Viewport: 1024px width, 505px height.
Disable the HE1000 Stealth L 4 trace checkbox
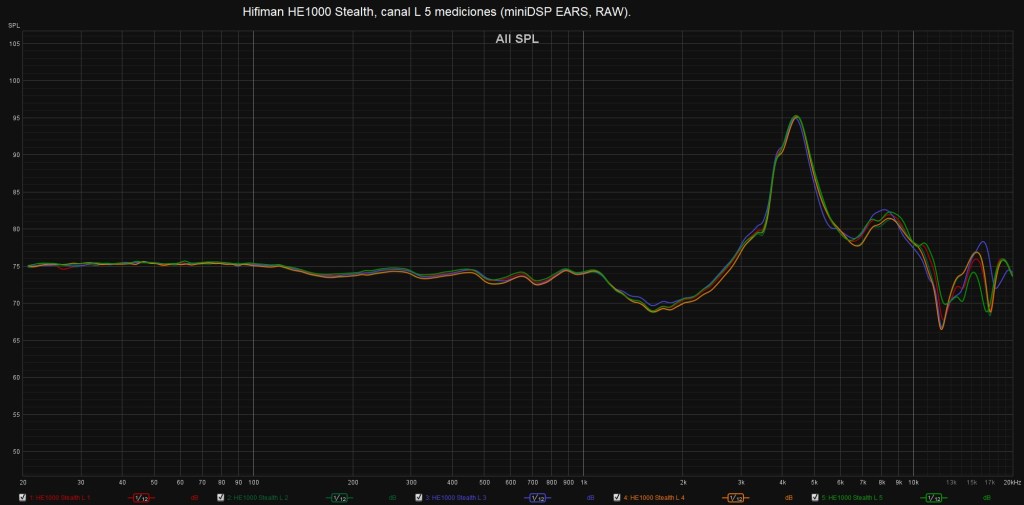(617, 497)
